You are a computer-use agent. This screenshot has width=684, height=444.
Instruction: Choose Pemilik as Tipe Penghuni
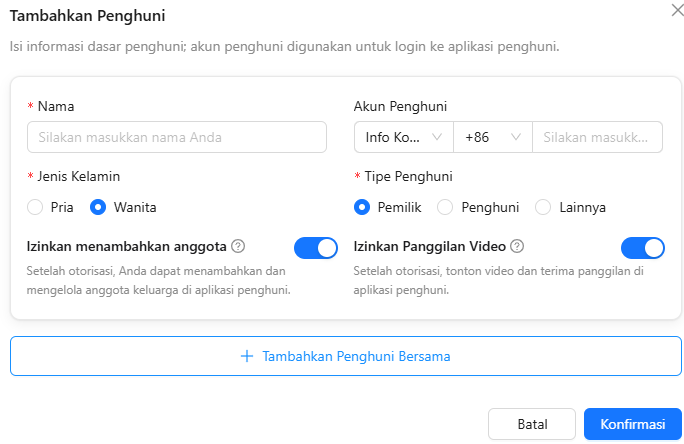pyautogui.click(x=362, y=207)
